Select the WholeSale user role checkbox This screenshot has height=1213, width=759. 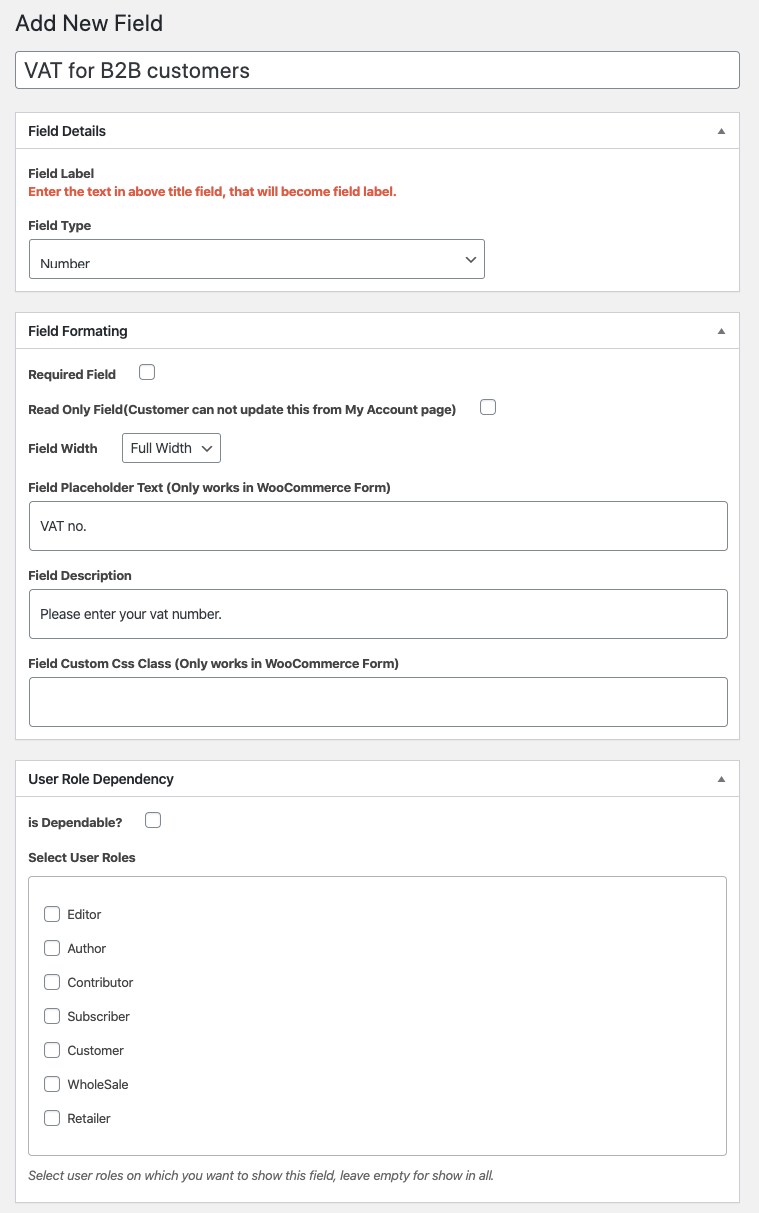52,1084
